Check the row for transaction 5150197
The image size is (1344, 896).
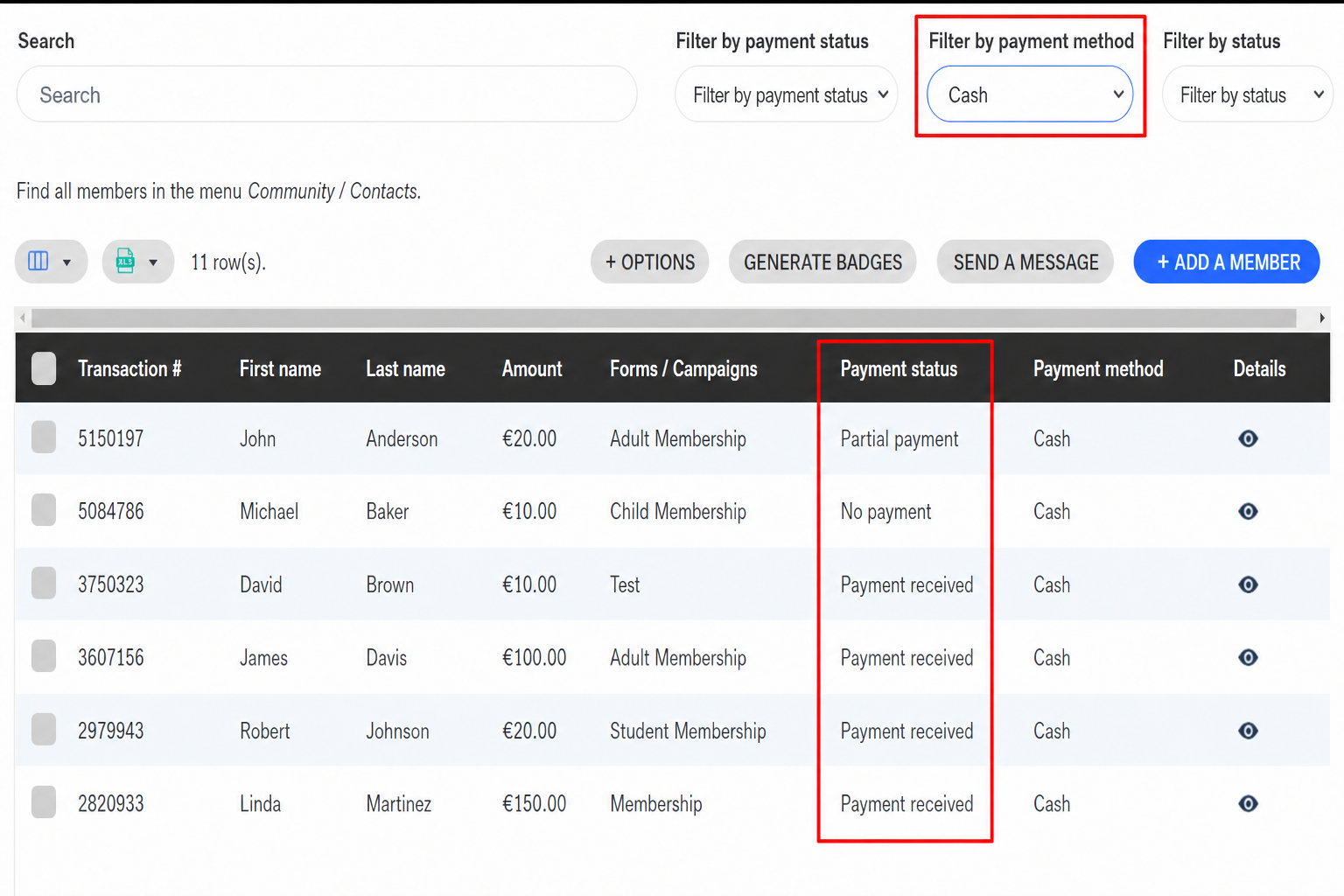click(x=44, y=437)
